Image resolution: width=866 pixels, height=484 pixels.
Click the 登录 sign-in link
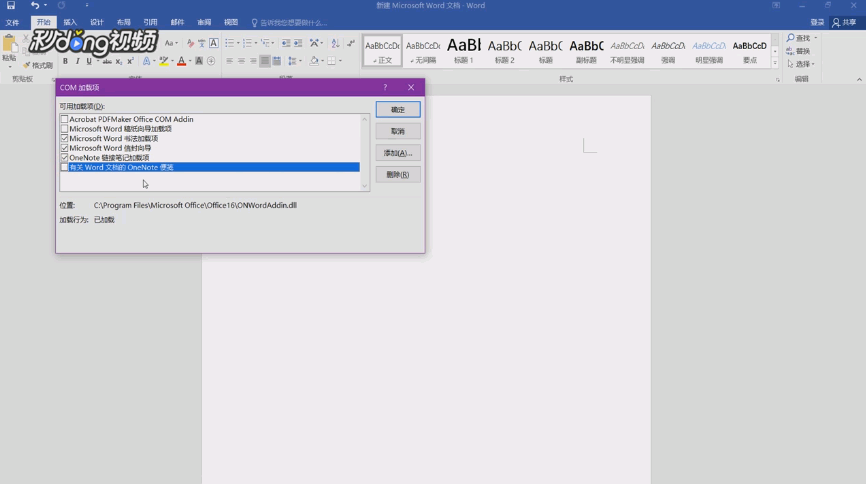tap(817, 23)
